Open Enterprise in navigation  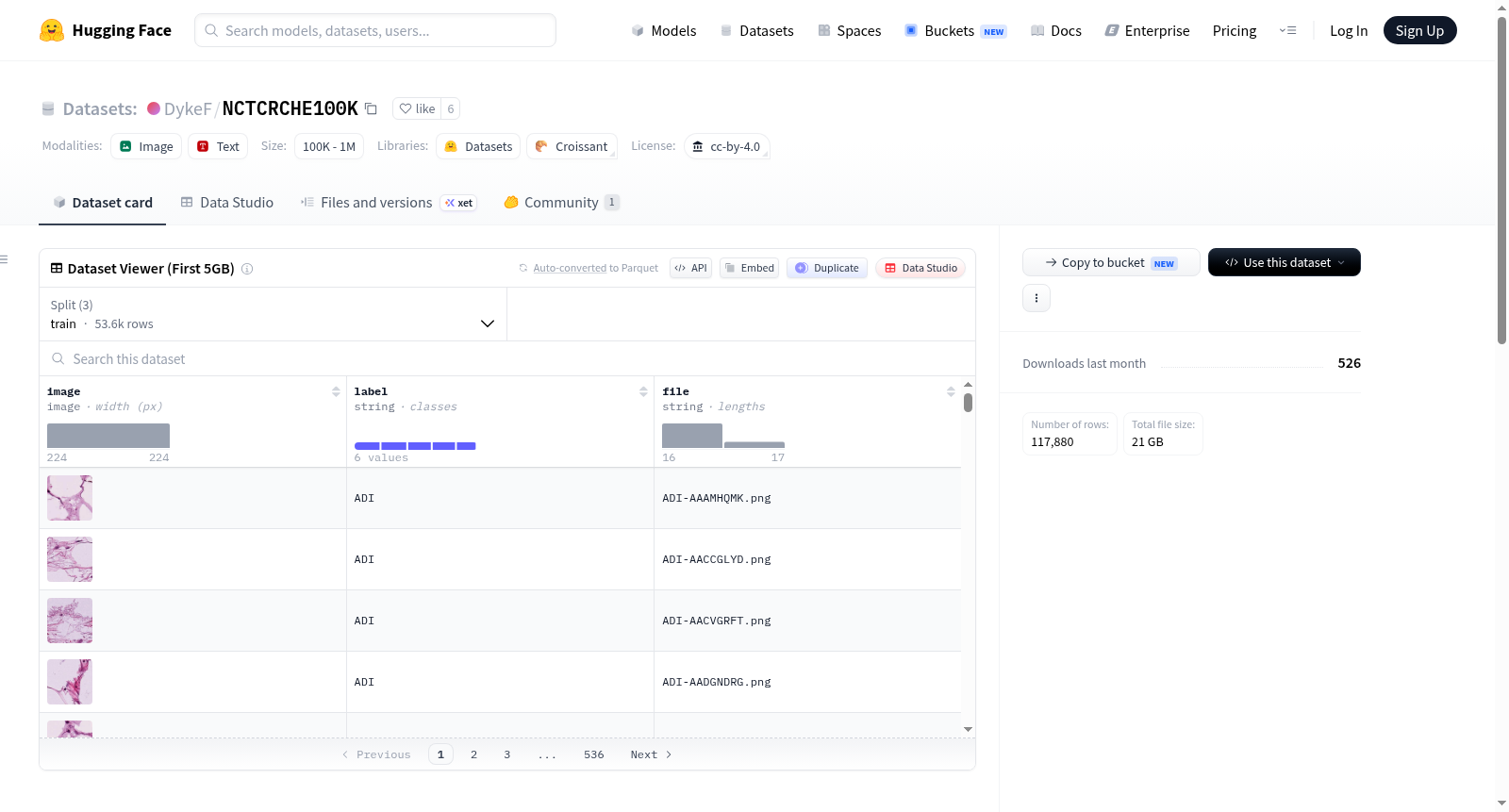pyautogui.click(x=1148, y=30)
